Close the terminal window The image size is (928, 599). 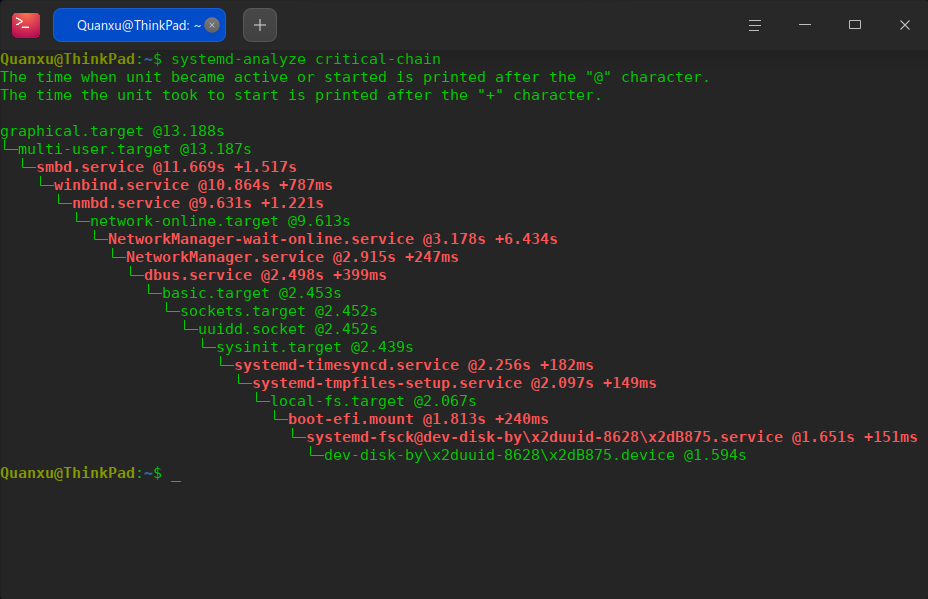904,25
